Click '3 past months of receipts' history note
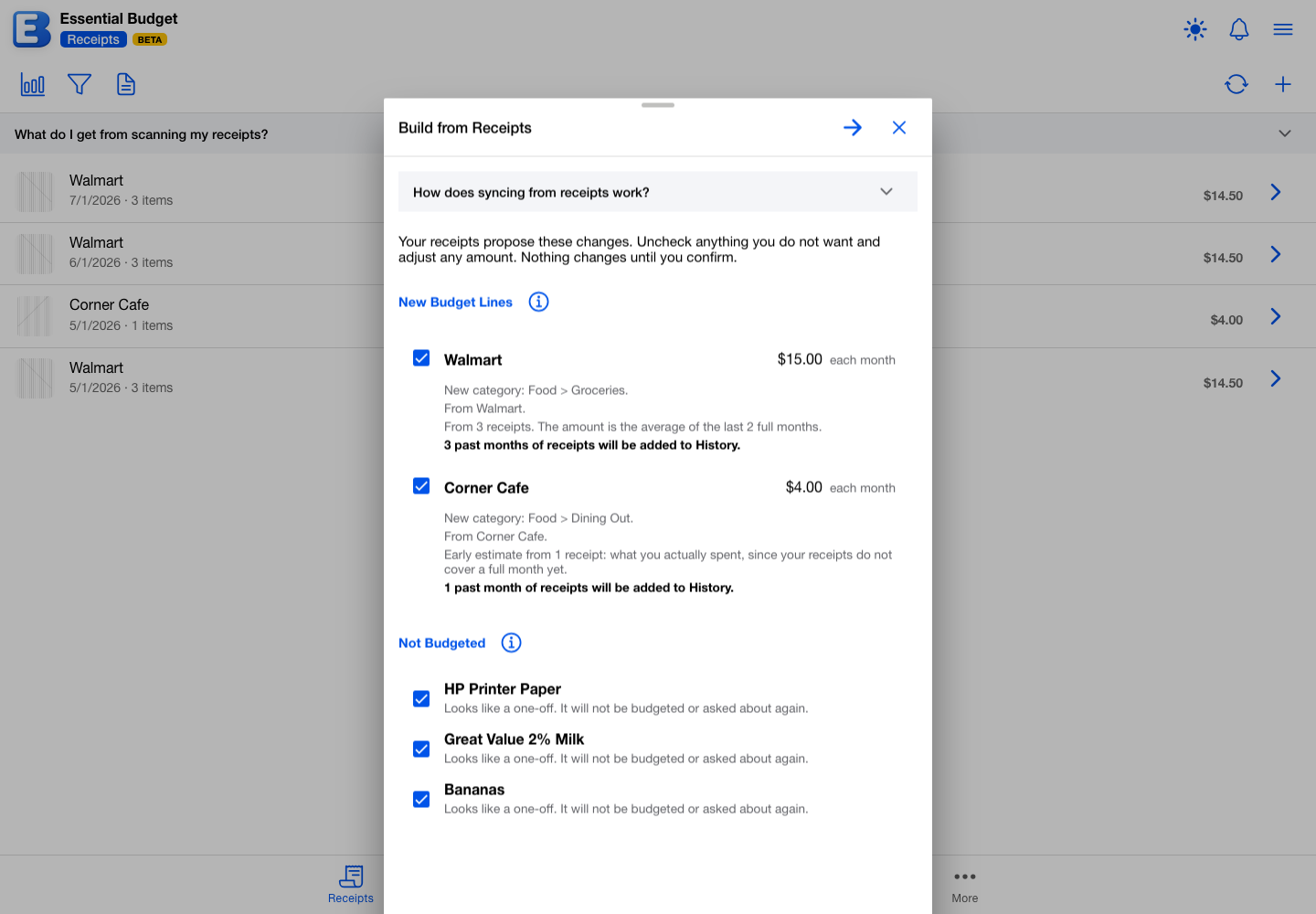This screenshot has height=914, width=1316. [592, 445]
